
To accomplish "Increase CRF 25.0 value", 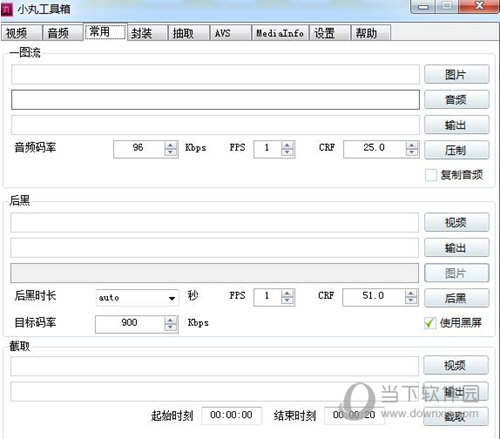I will [412, 145].
